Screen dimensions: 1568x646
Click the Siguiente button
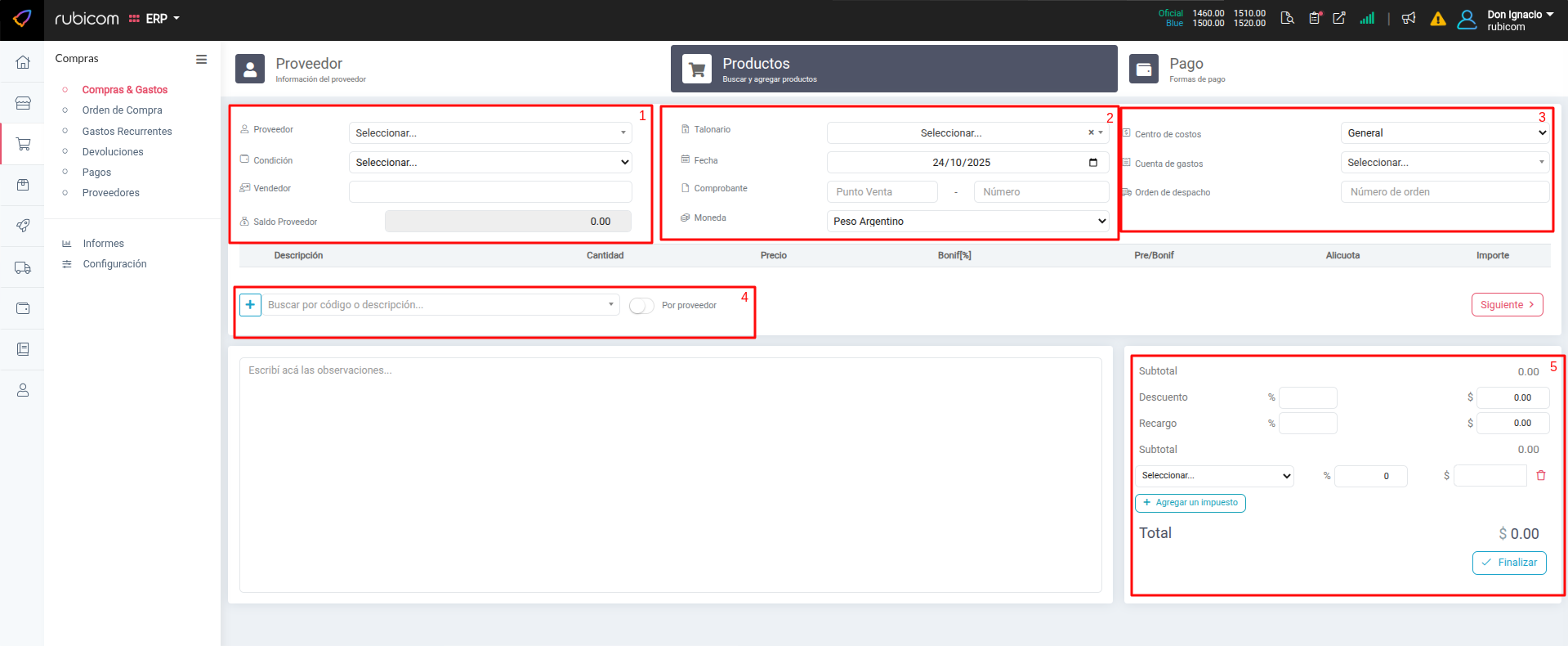(1507, 305)
